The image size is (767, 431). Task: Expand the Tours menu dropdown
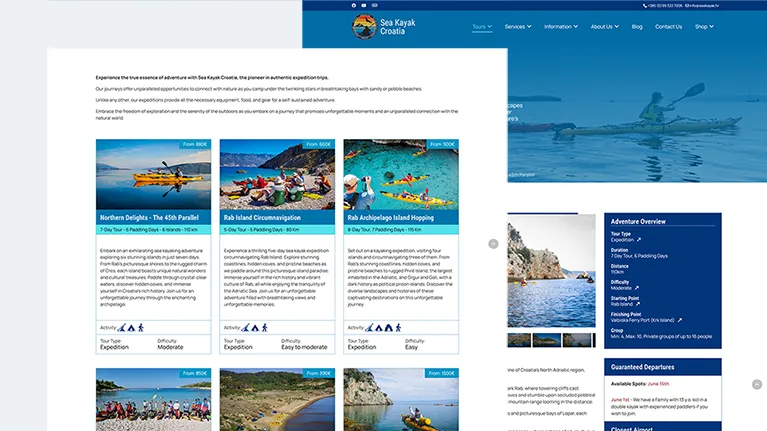(x=482, y=26)
